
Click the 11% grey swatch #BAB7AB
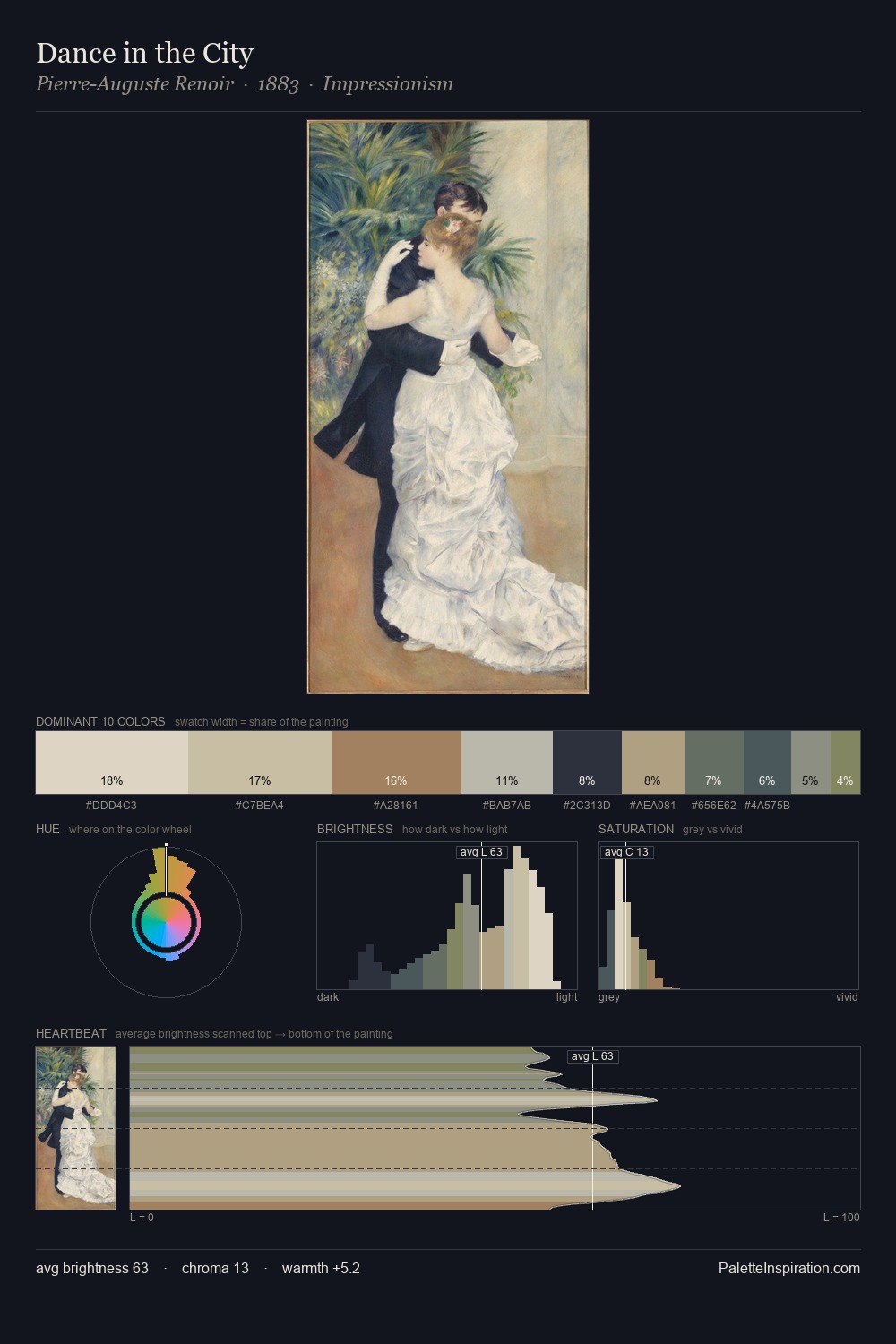(507, 762)
